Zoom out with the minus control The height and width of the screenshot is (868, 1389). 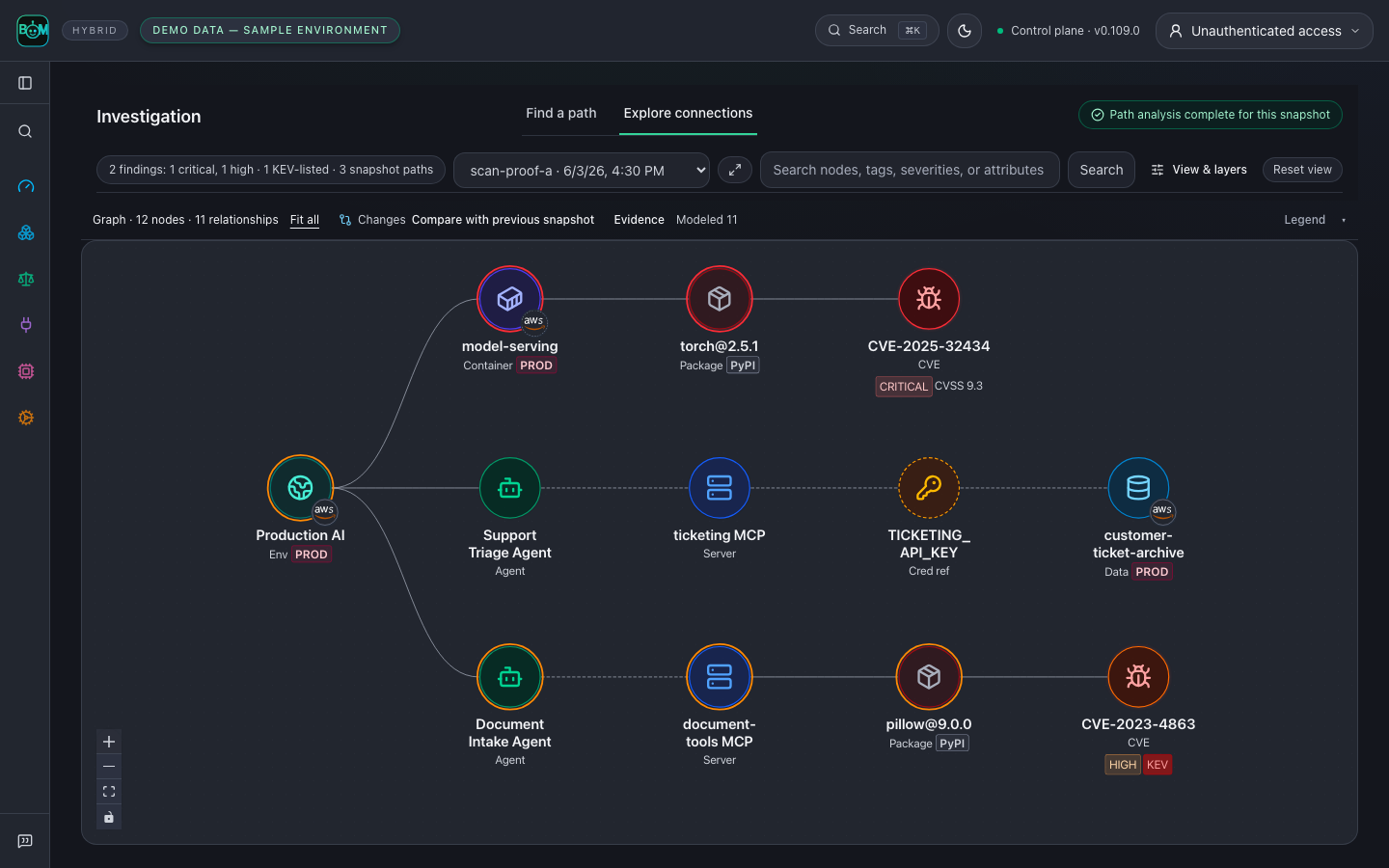[x=109, y=767]
